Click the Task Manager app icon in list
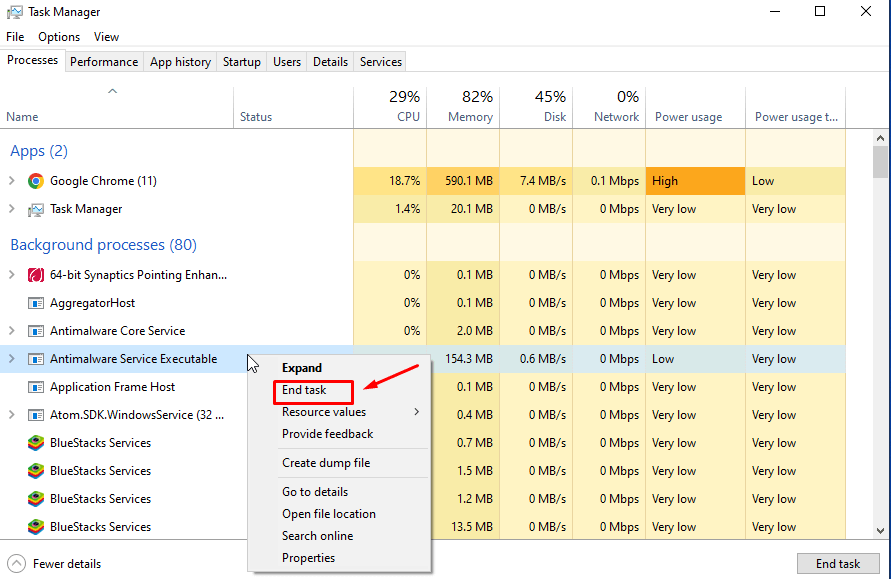 click(x=36, y=209)
